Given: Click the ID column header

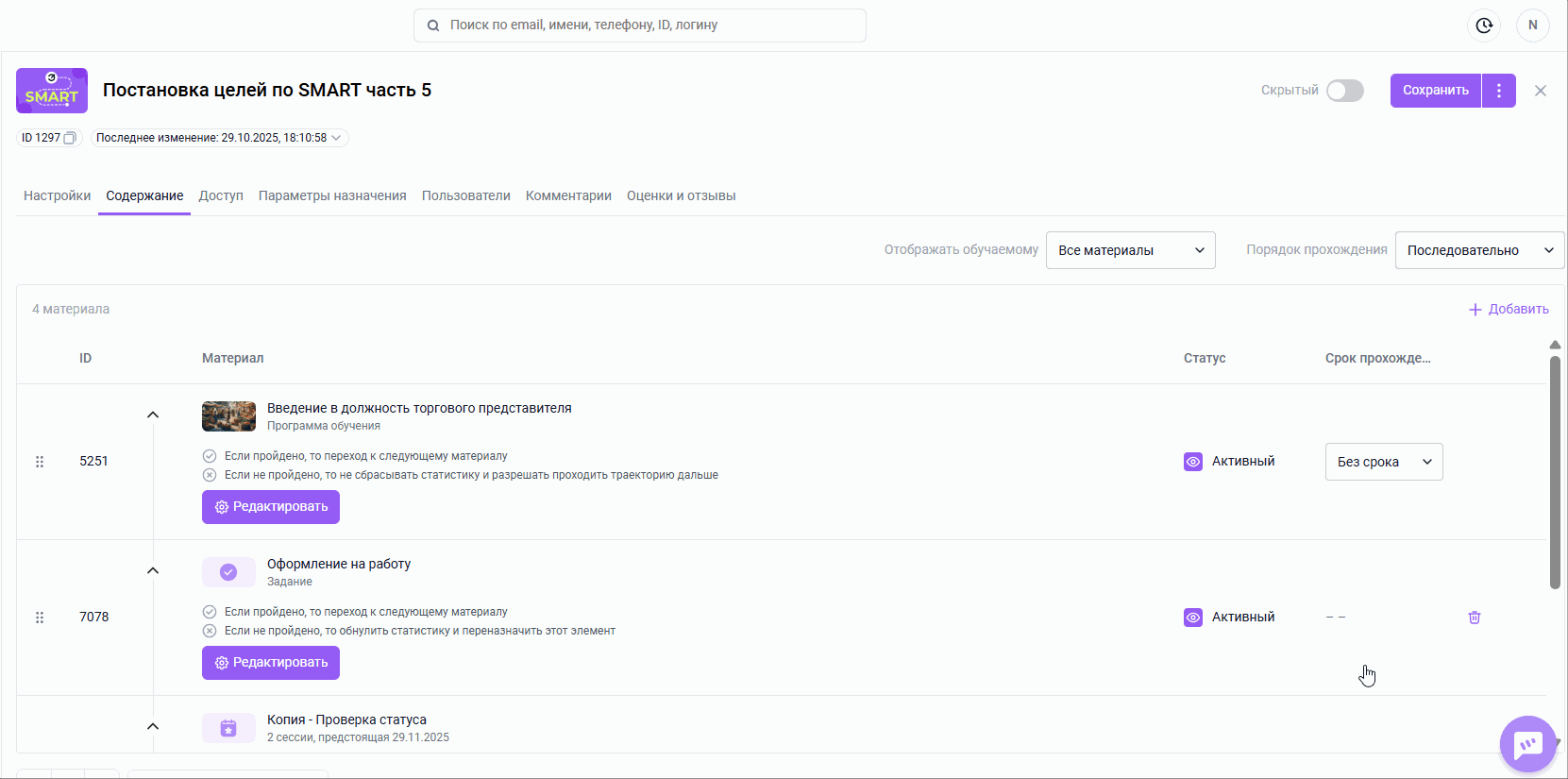Looking at the screenshot, I should 85,358.
